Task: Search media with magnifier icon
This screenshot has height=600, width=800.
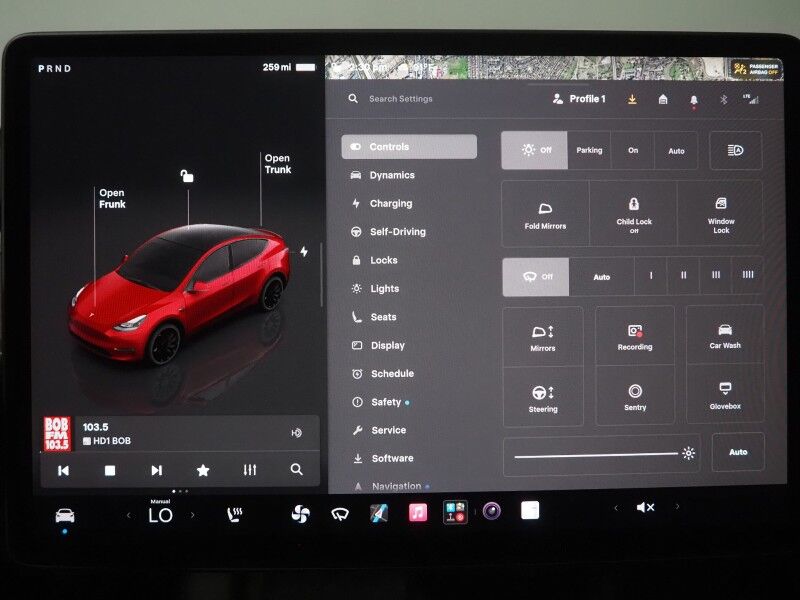Action: click(x=296, y=469)
